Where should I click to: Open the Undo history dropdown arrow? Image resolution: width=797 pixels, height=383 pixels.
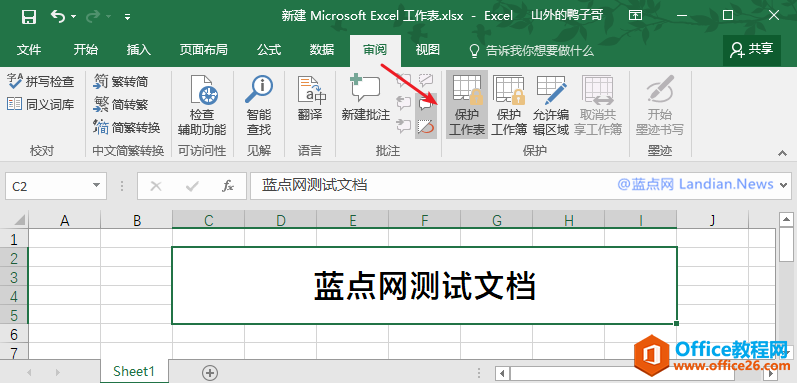(x=73, y=17)
